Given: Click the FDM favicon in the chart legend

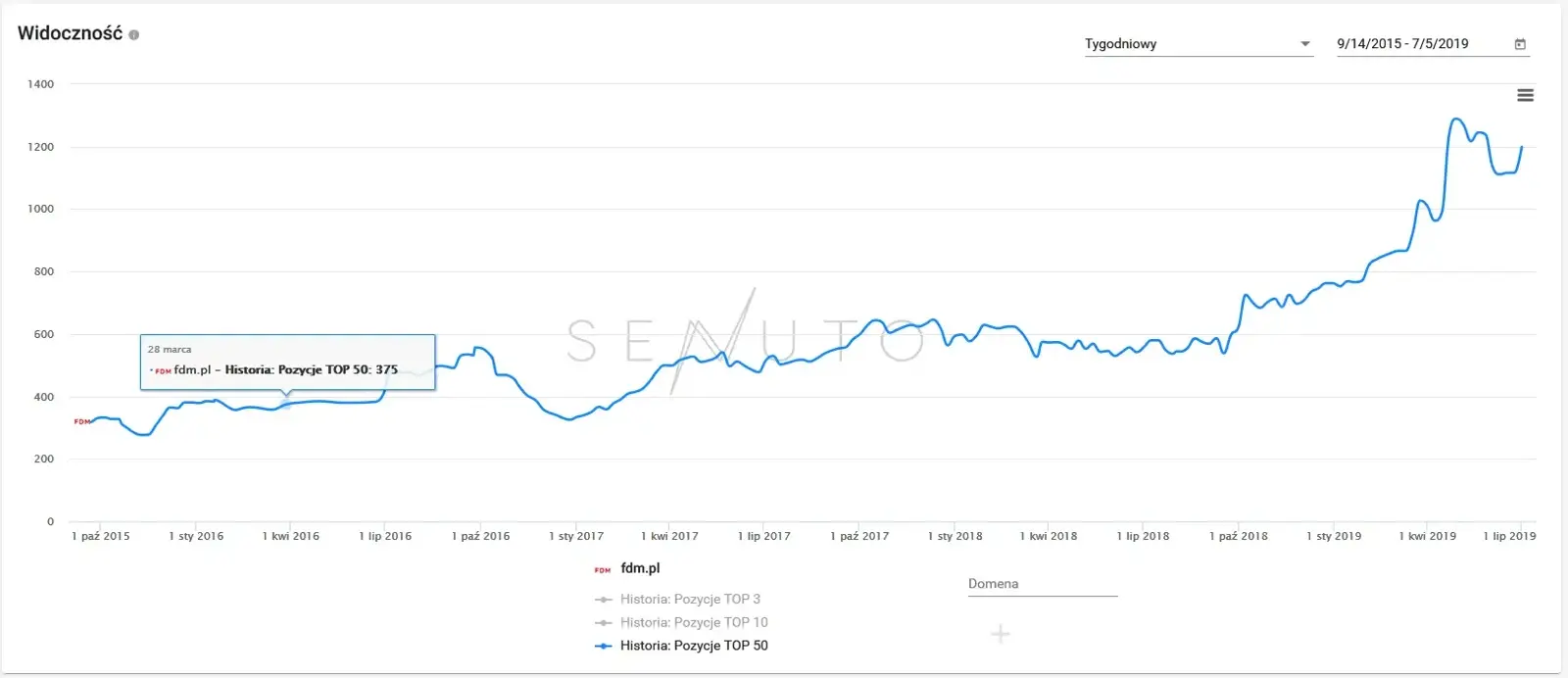Looking at the screenshot, I should pyautogui.click(x=603, y=569).
